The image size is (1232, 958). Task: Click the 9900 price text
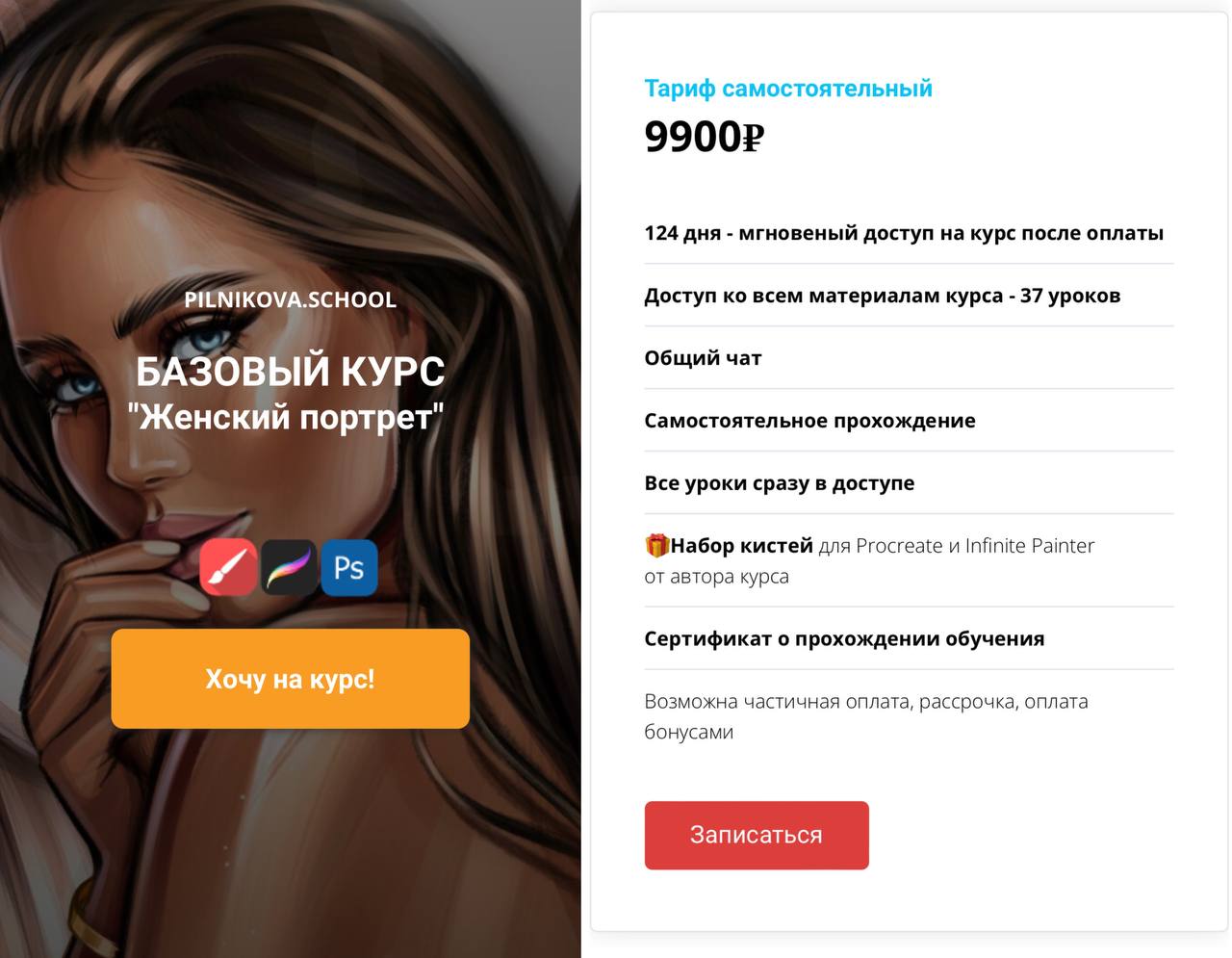693,138
